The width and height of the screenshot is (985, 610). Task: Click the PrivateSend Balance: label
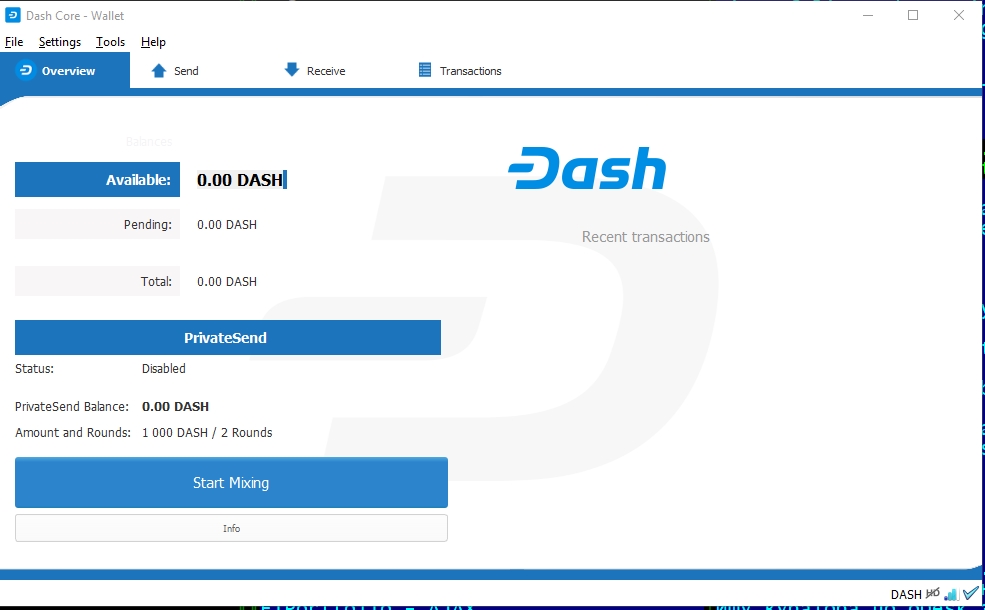[72, 407]
